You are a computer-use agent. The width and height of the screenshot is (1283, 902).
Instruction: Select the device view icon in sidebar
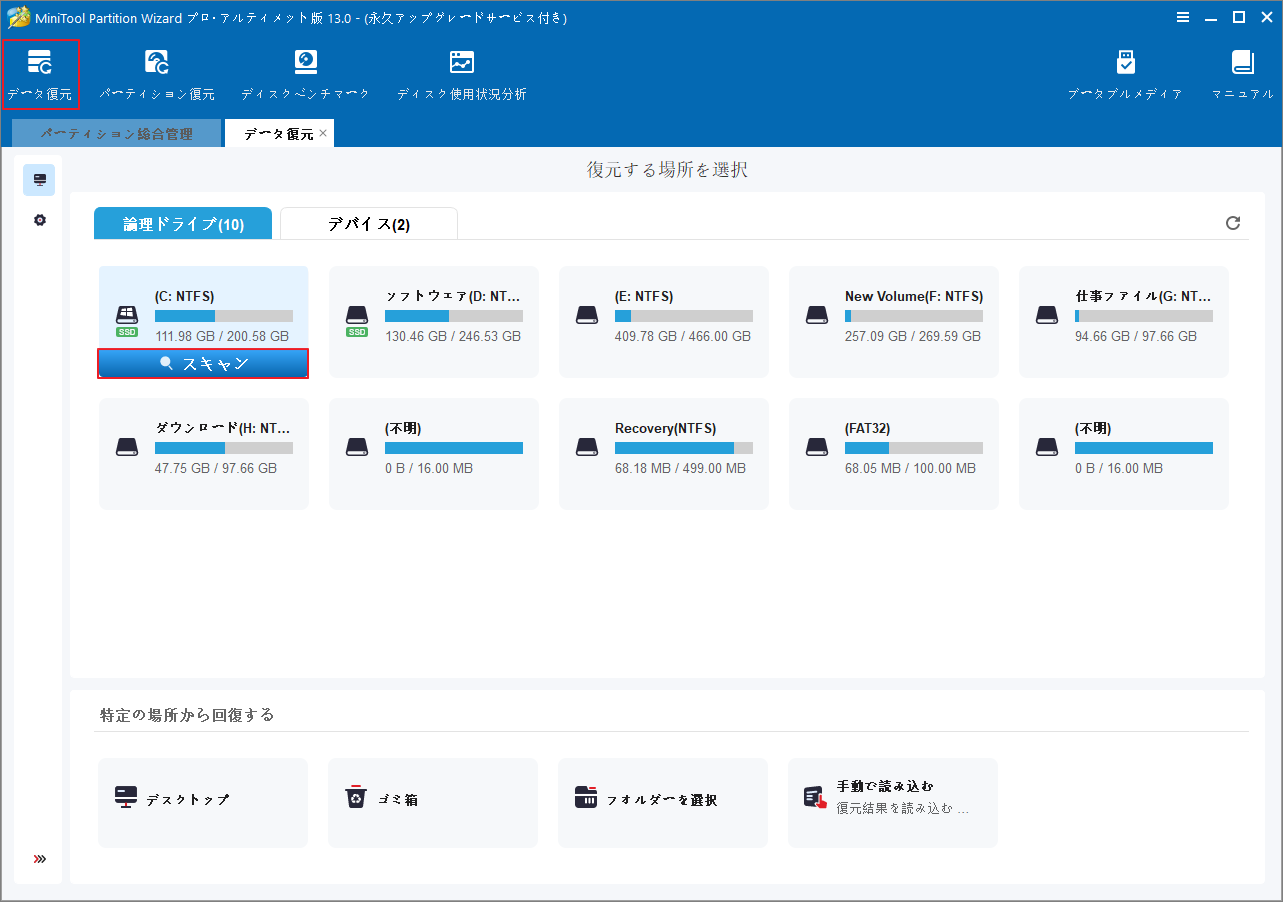[39, 180]
